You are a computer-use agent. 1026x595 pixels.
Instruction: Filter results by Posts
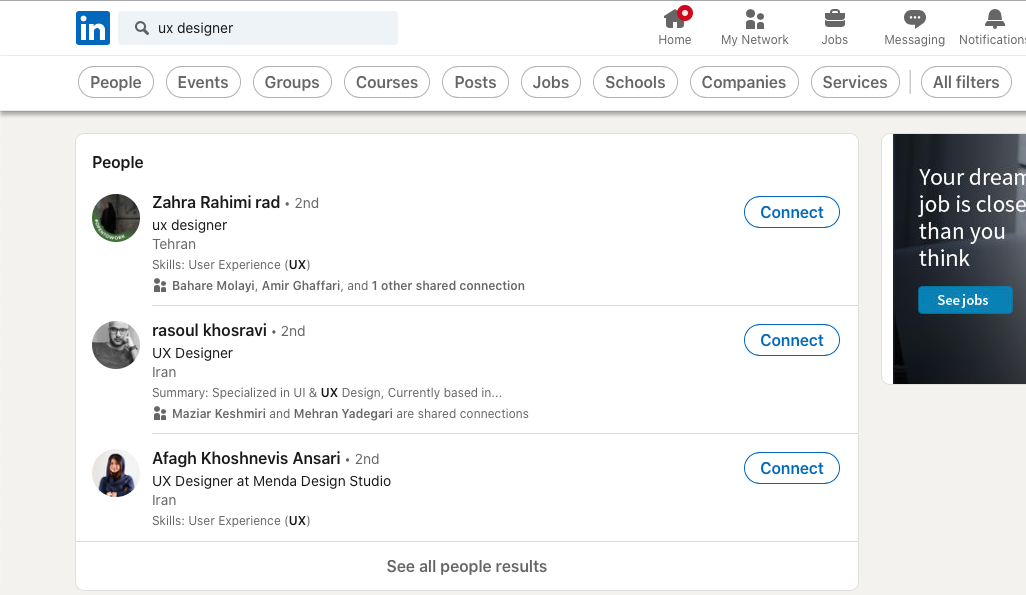(x=475, y=82)
